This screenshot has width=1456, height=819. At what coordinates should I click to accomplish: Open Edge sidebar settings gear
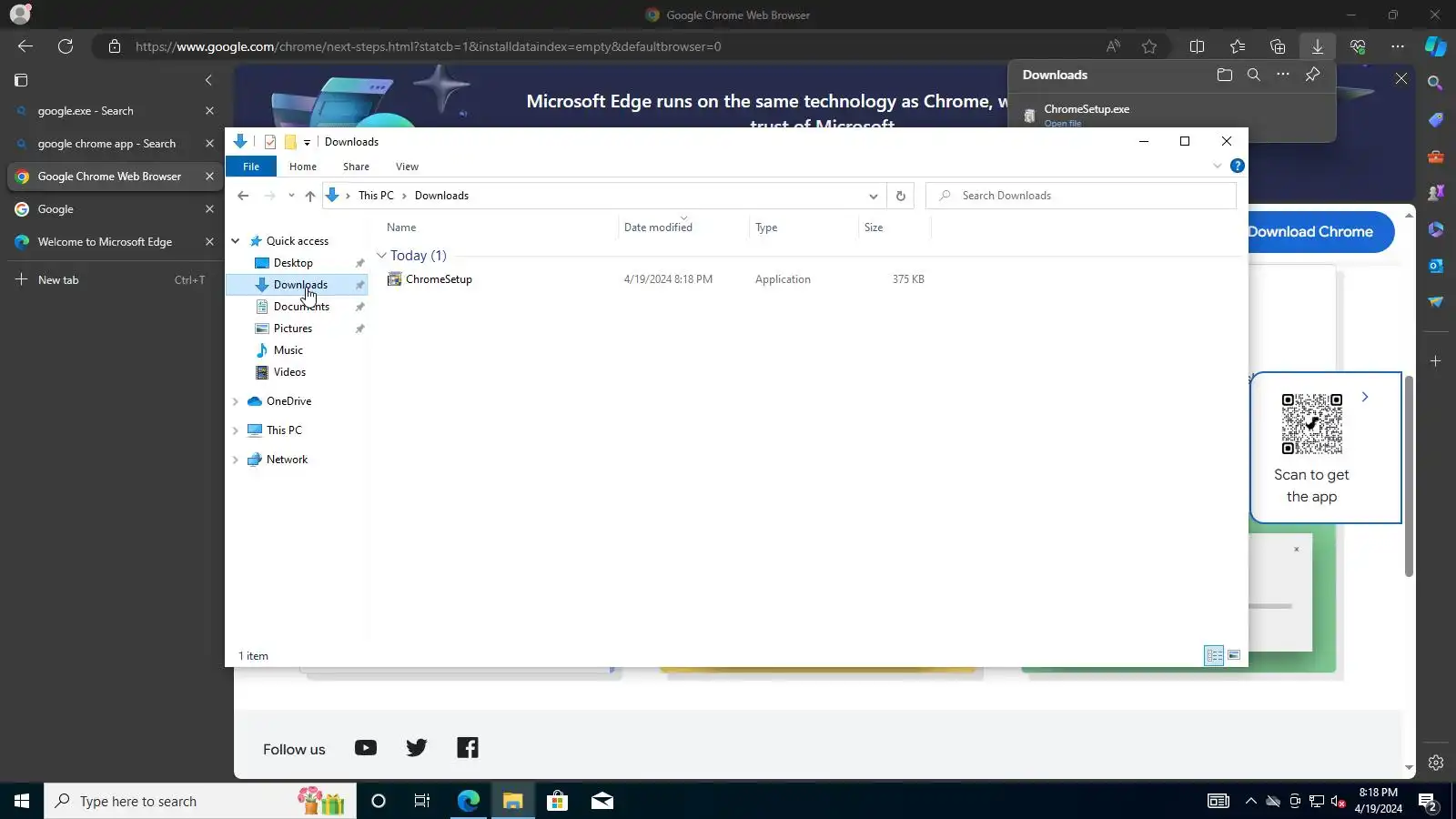[1436, 763]
